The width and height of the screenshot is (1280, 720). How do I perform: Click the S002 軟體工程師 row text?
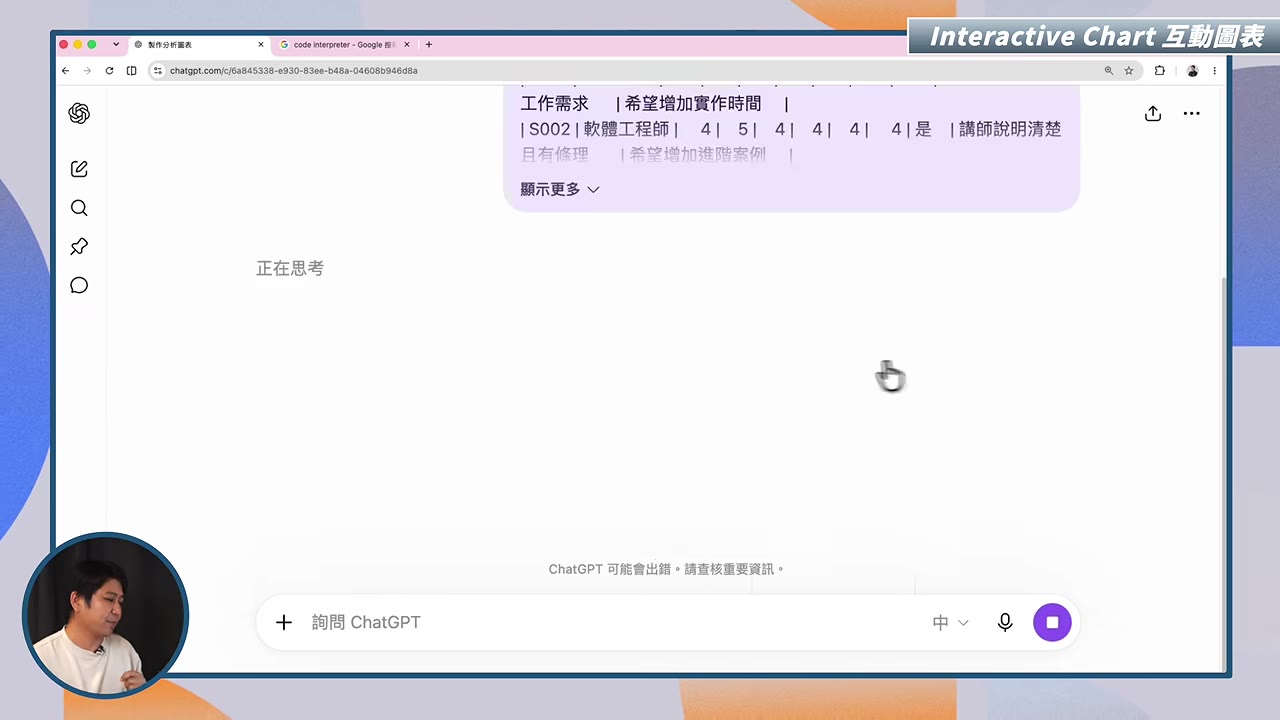(599, 129)
